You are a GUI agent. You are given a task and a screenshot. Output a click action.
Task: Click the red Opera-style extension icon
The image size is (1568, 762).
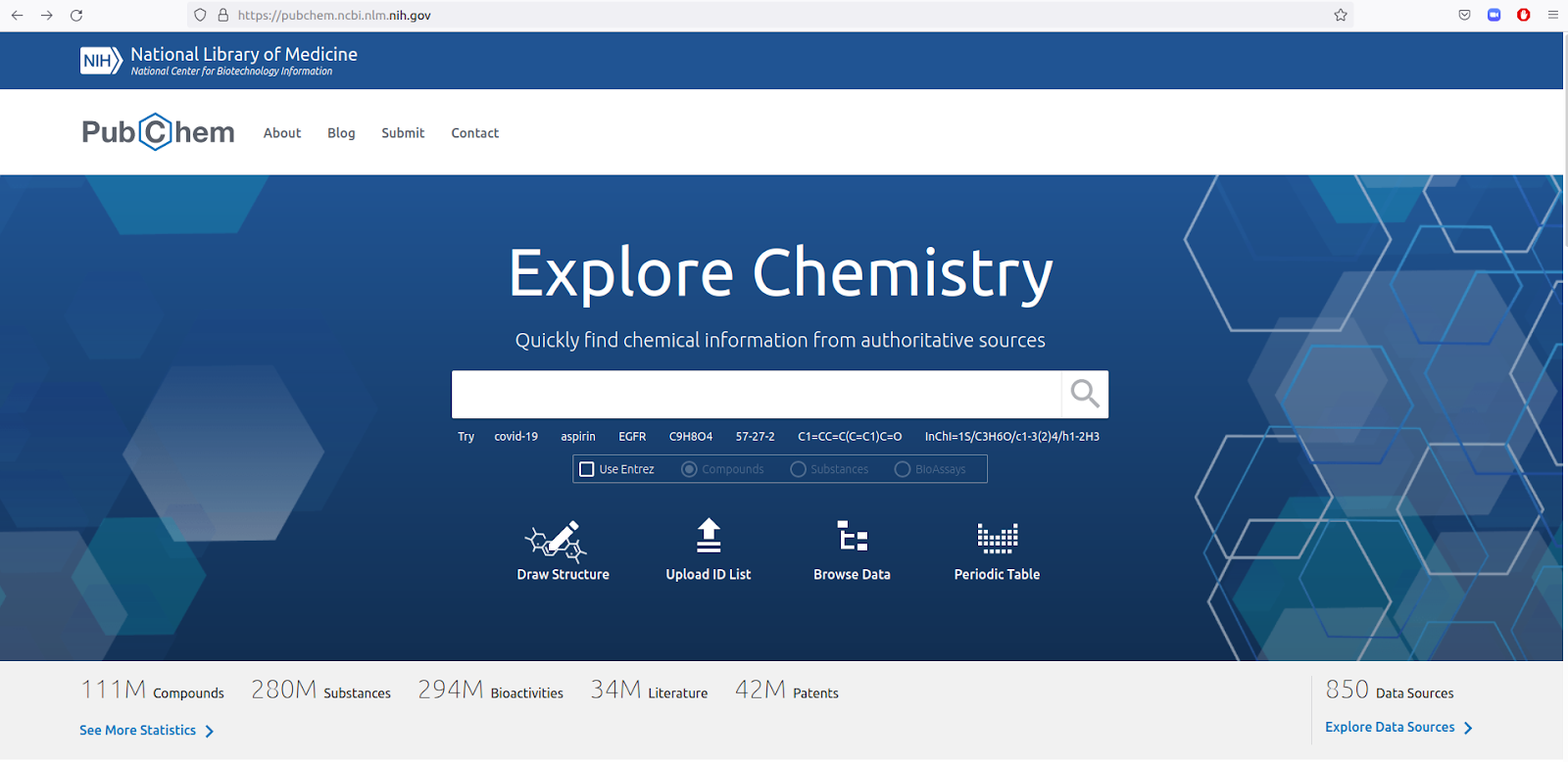(x=1523, y=15)
